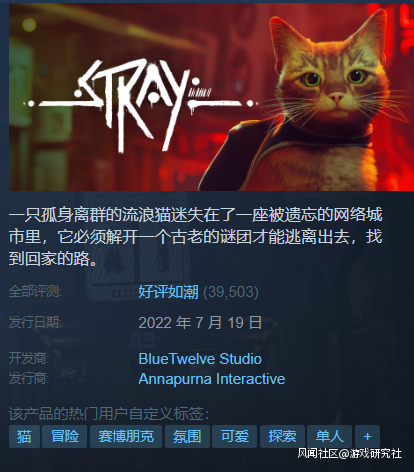Image resolution: width=414 pixels, height=472 pixels.
Task: Click the 该产品的热门用户自定义标签 heading
Action: coord(109,414)
